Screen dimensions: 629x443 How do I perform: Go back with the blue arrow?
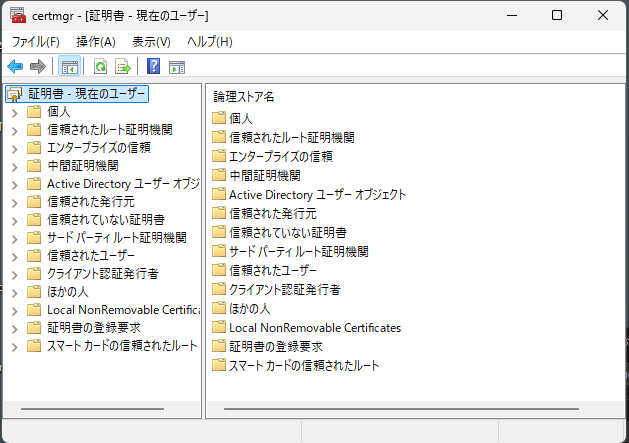[15, 67]
